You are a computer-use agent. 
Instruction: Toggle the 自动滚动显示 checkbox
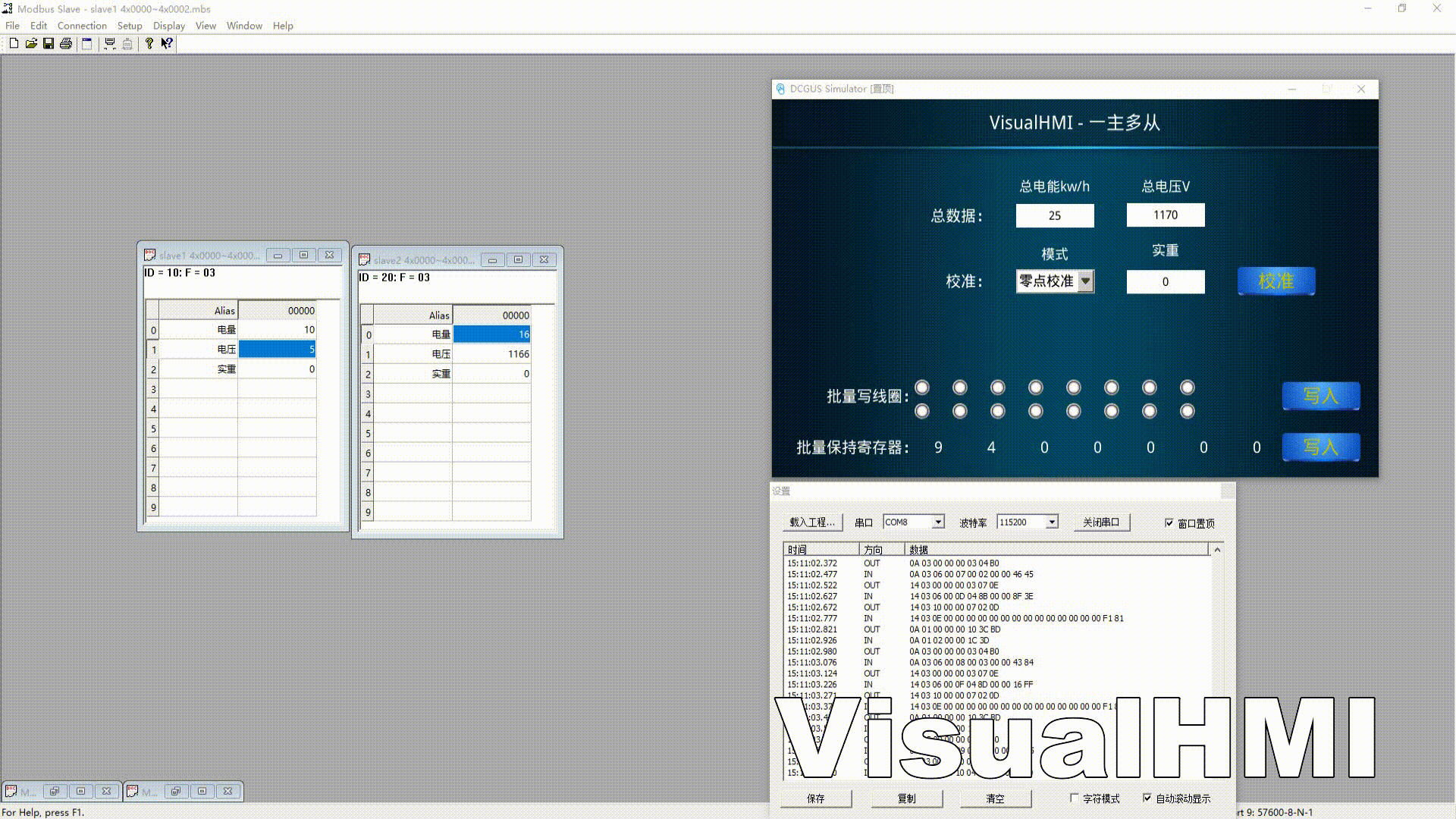point(1147,798)
